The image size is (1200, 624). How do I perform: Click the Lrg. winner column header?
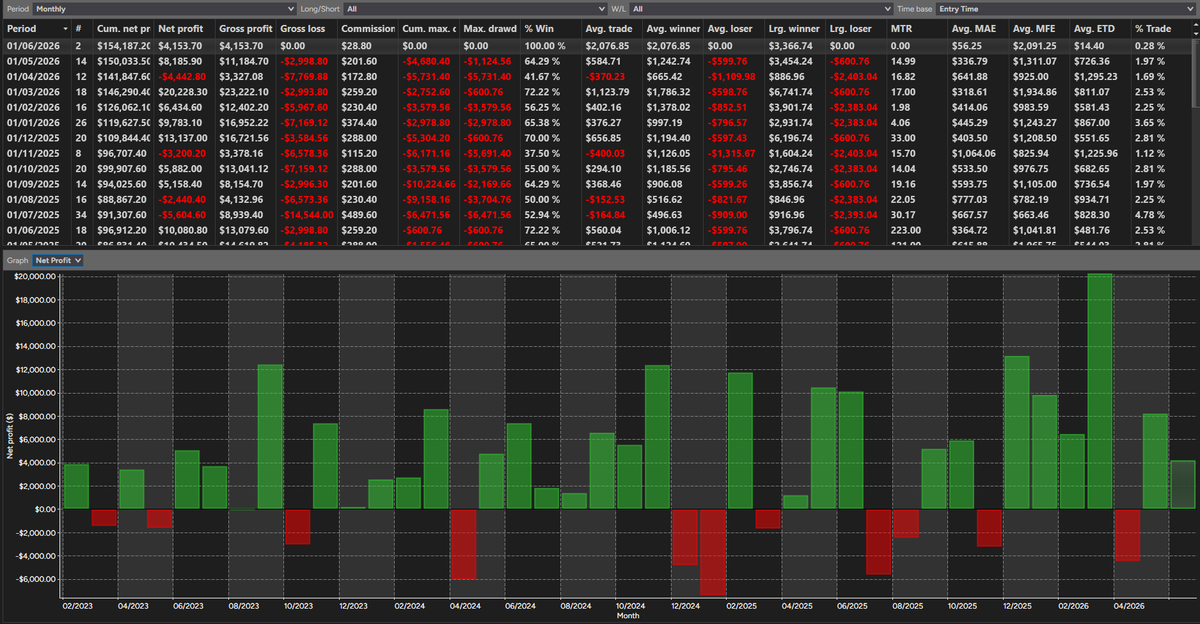pyautogui.click(x=794, y=29)
